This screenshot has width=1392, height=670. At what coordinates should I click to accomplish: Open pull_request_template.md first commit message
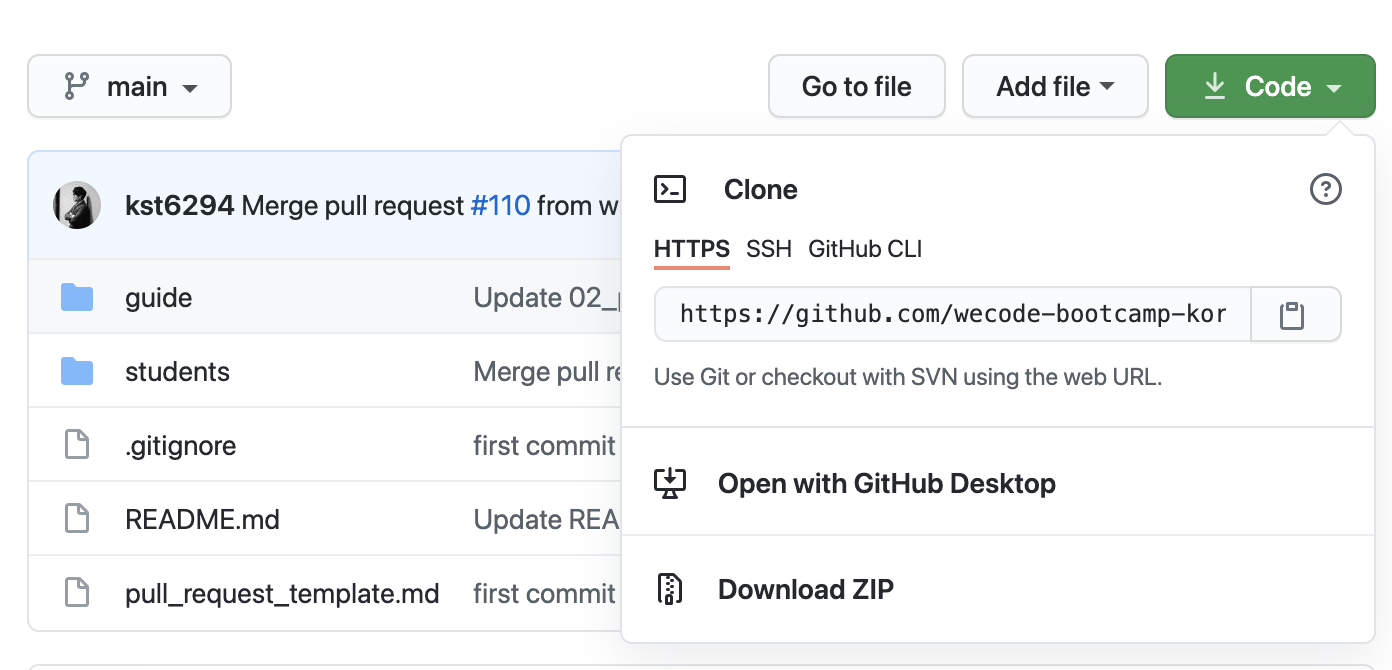[544, 593]
